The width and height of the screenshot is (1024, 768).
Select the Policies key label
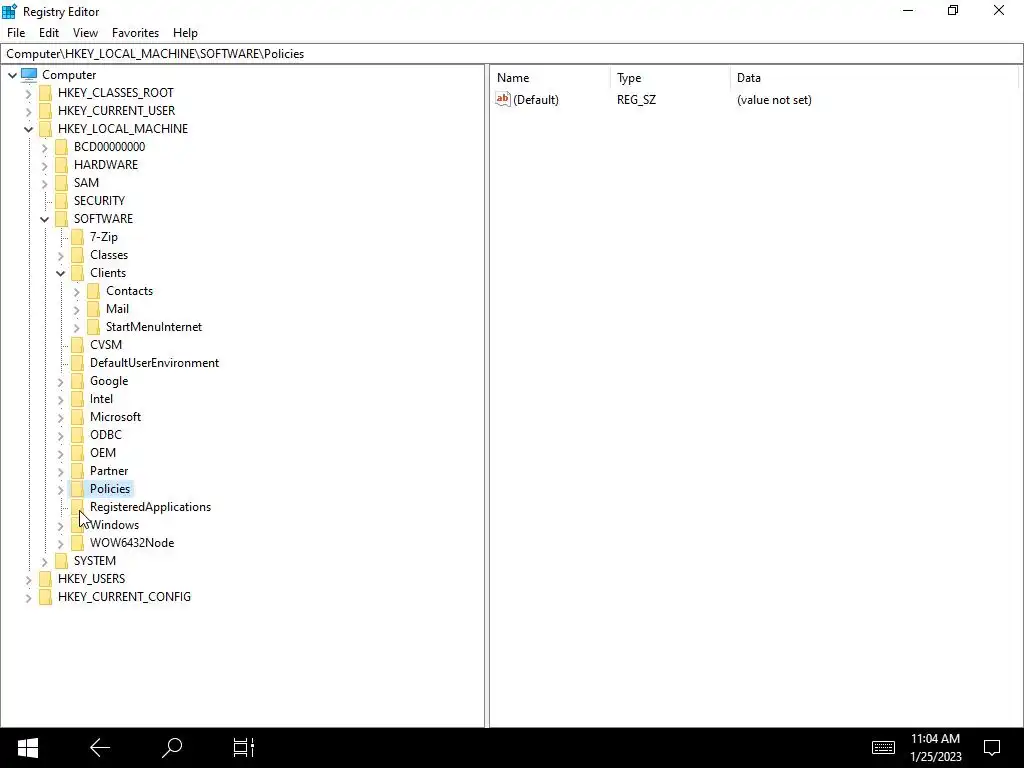pyautogui.click(x=110, y=489)
